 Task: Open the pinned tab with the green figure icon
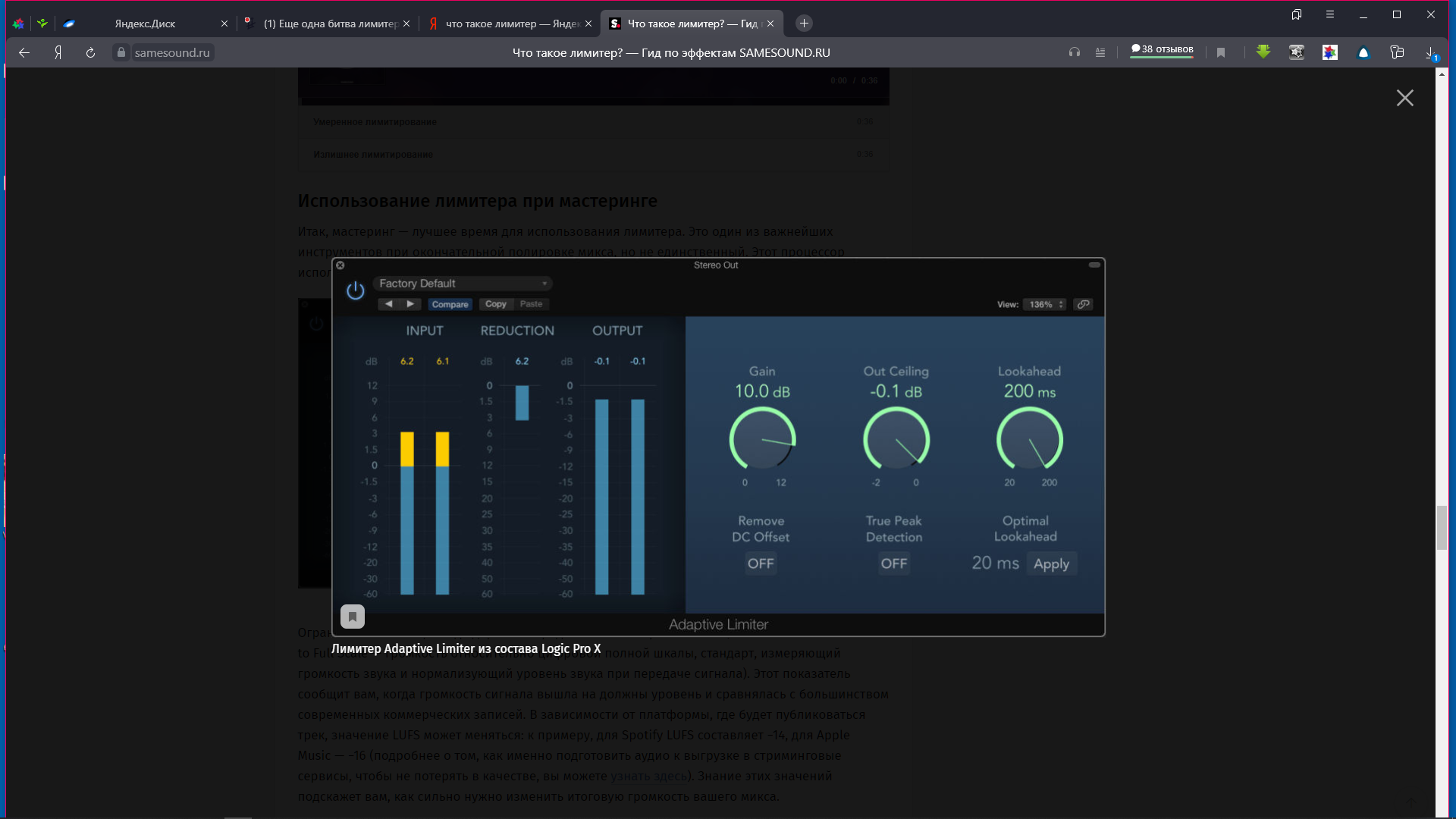[x=42, y=24]
